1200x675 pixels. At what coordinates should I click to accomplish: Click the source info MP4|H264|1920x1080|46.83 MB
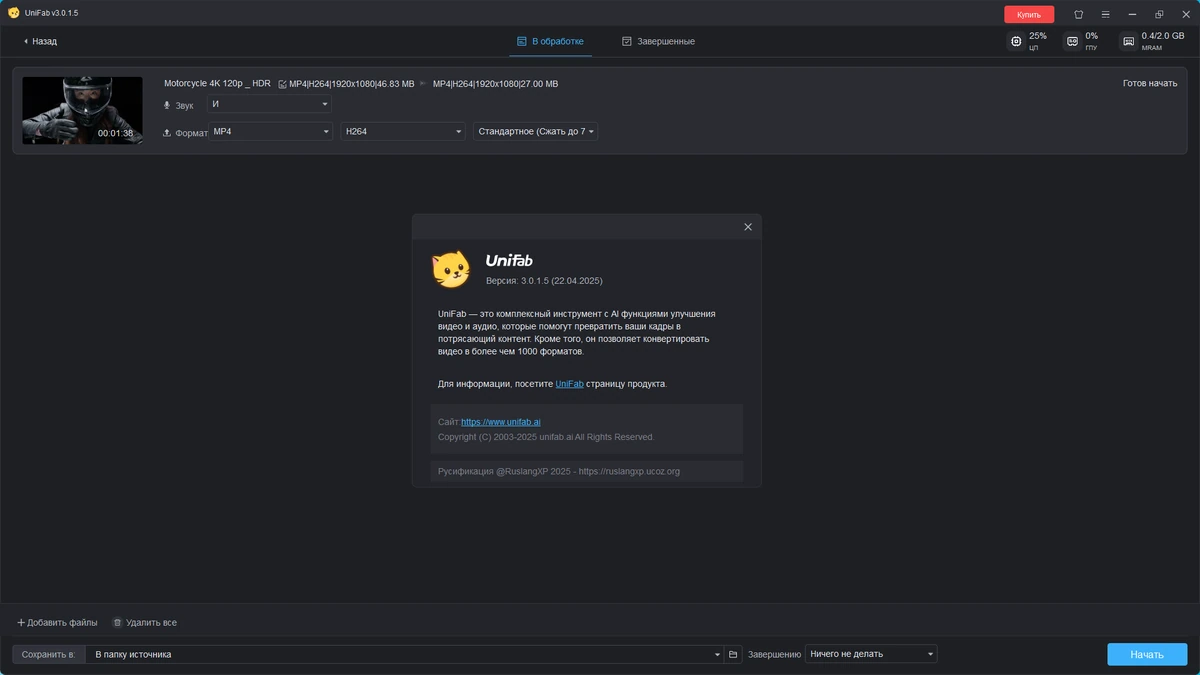(351, 84)
